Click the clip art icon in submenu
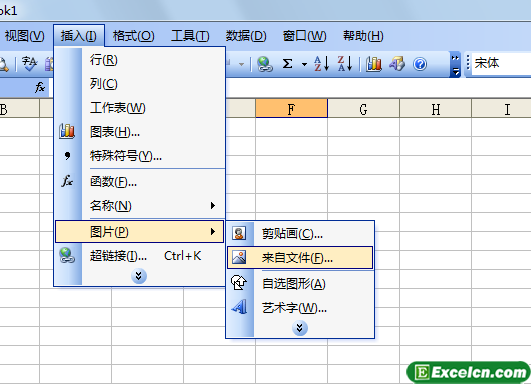 [x=239, y=233]
